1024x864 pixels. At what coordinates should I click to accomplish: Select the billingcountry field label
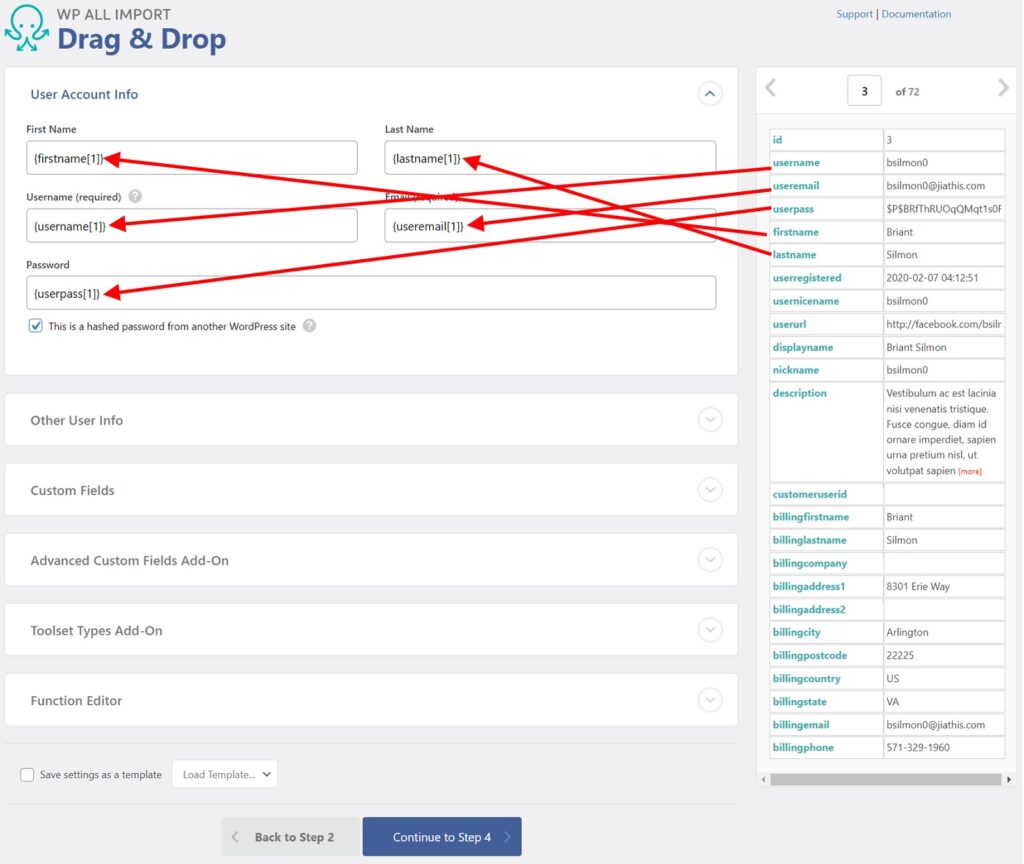point(807,679)
